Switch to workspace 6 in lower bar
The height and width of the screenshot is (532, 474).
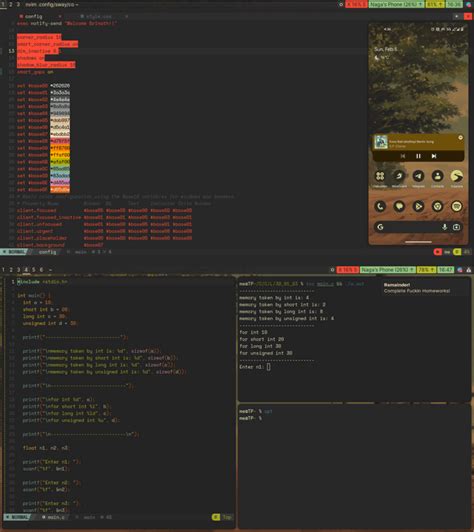(x=41, y=270)
